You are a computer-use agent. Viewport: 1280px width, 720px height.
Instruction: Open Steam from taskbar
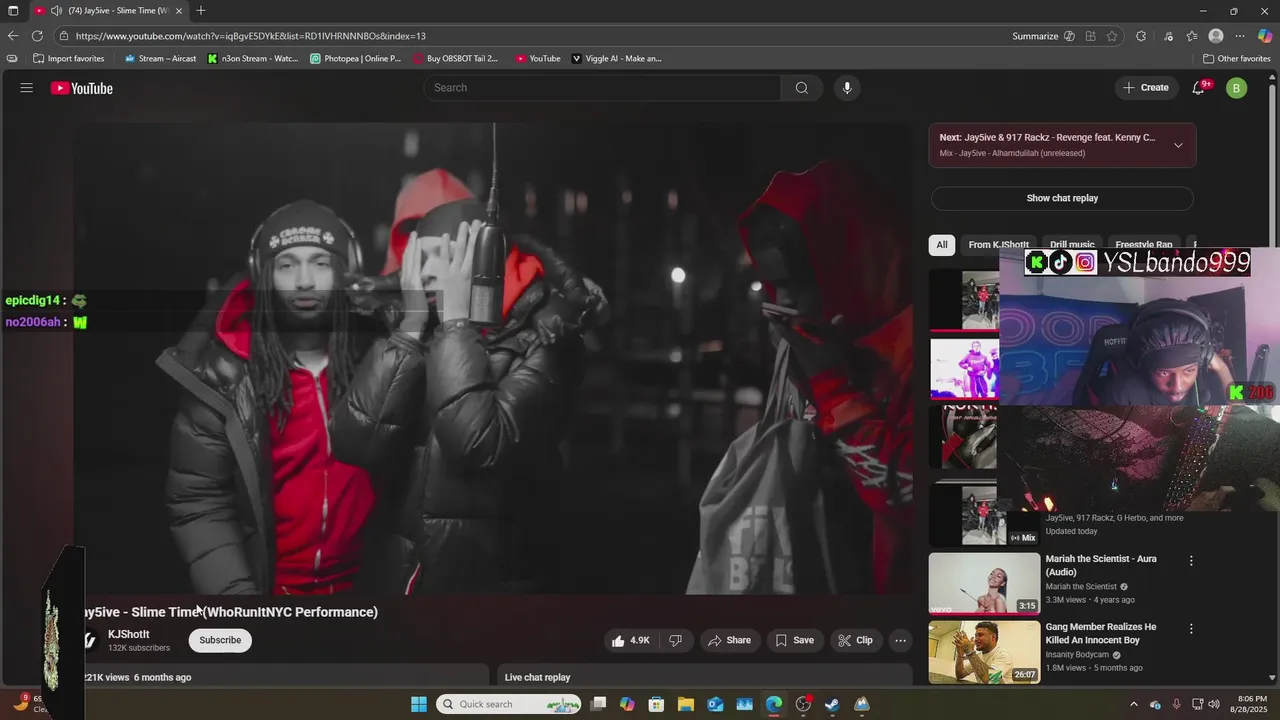coord(832,704)
